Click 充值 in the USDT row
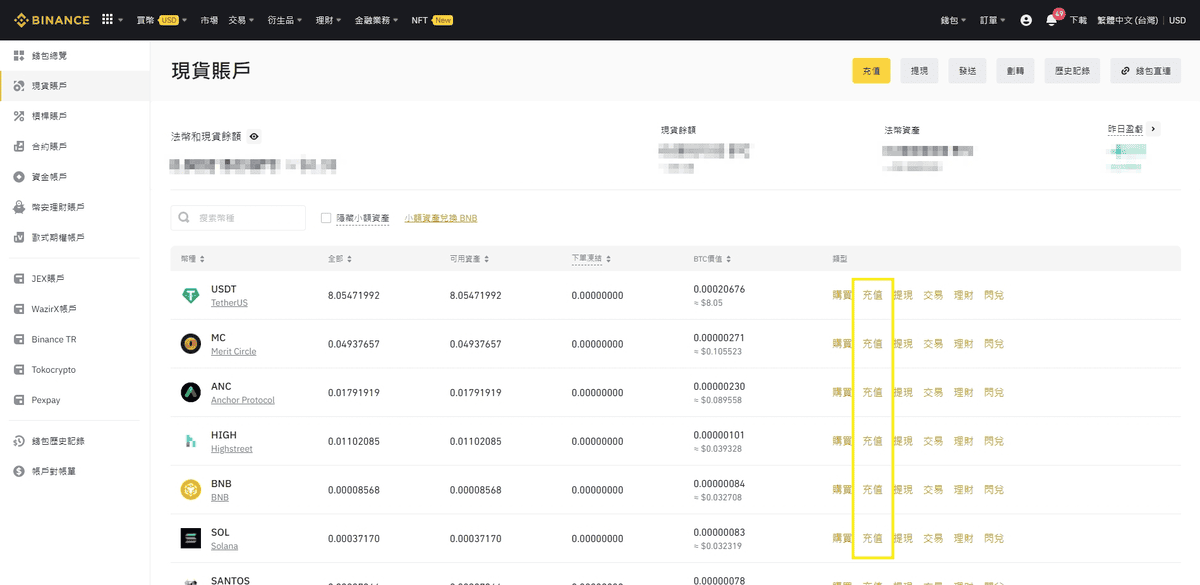 872,295
